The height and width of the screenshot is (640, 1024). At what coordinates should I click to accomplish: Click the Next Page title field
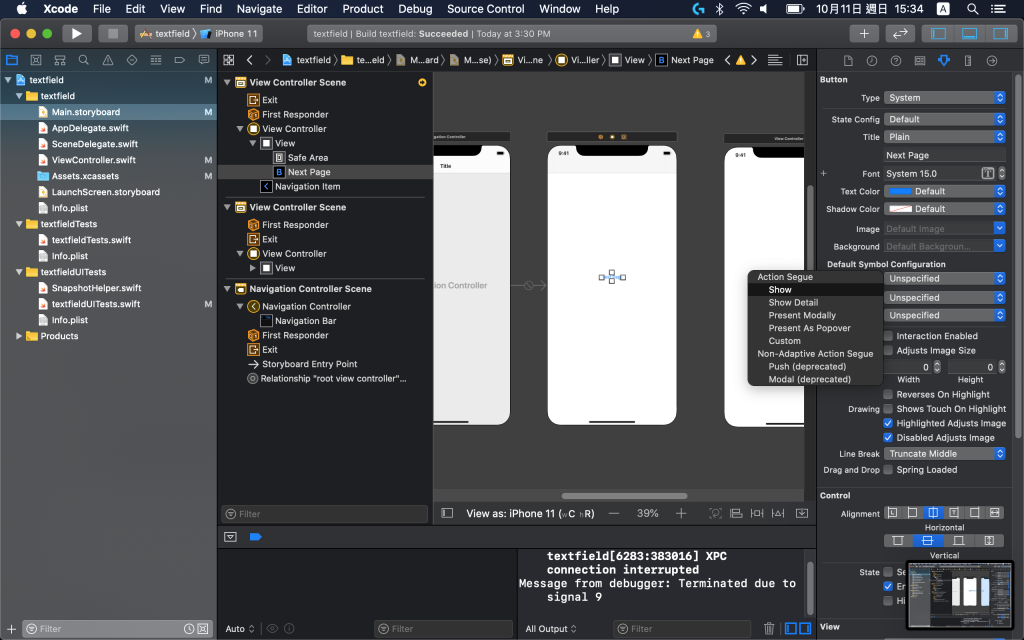(x=945, y=155)
